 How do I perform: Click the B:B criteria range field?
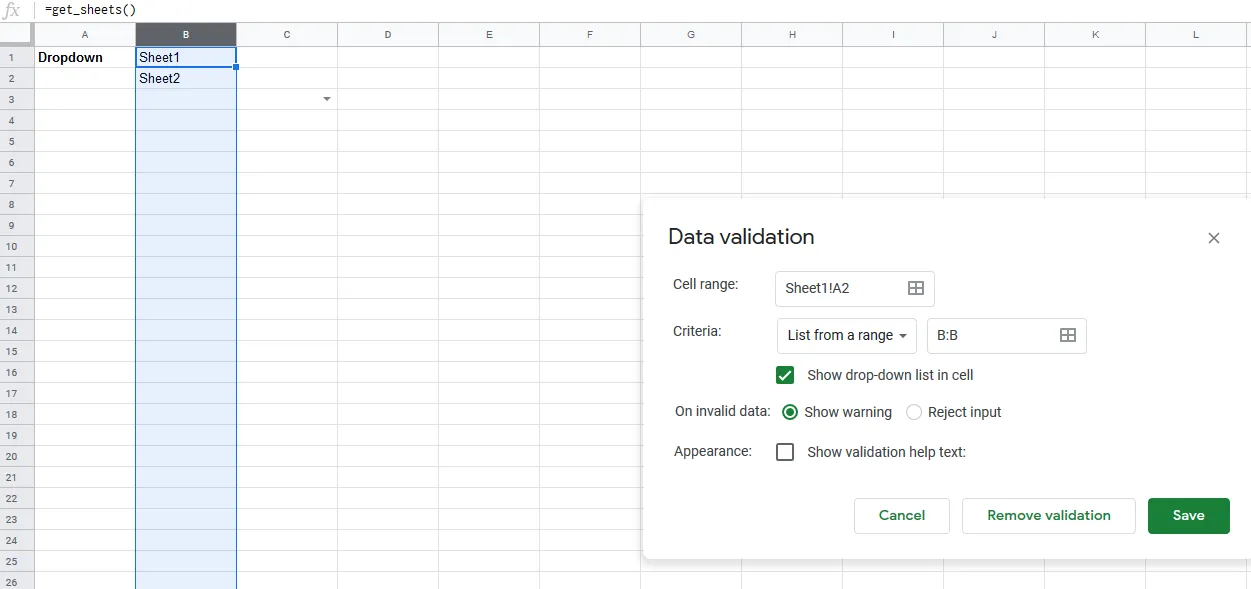point(990,335)
